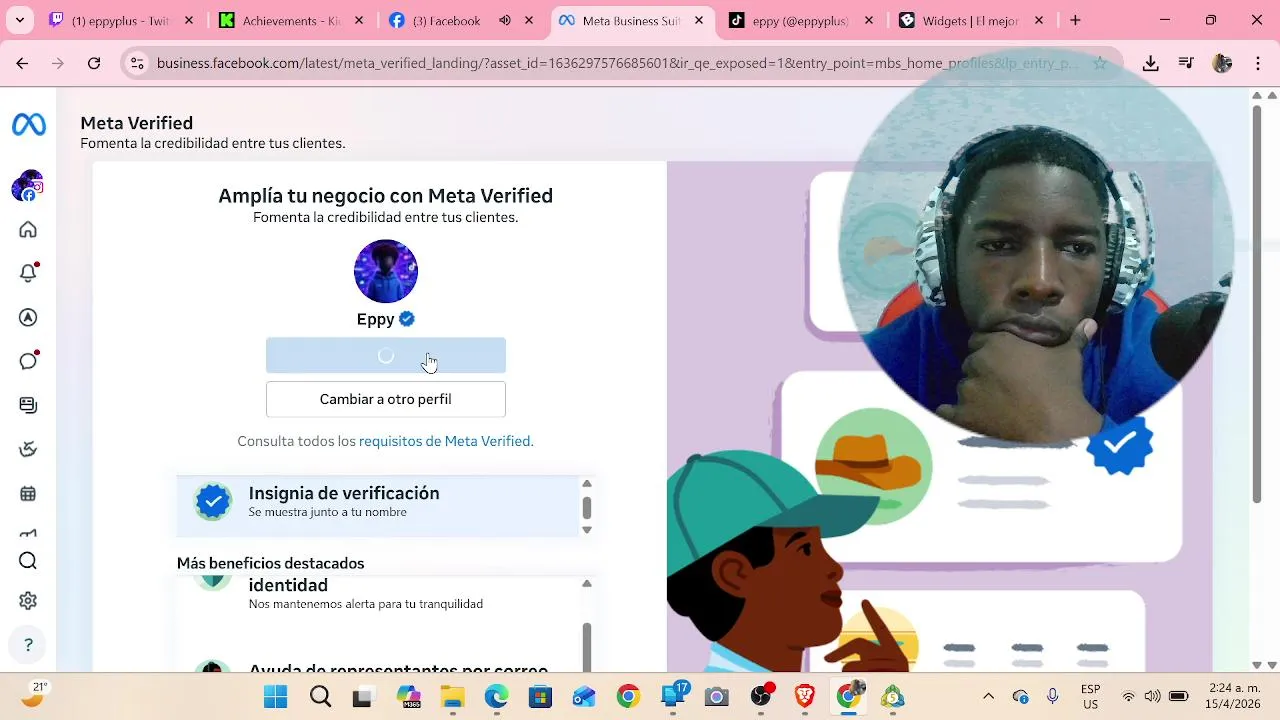The height and width of the screenshot is (720, 1280).
Task: Click the Eppy profile picture on the page
Action: 386,271
